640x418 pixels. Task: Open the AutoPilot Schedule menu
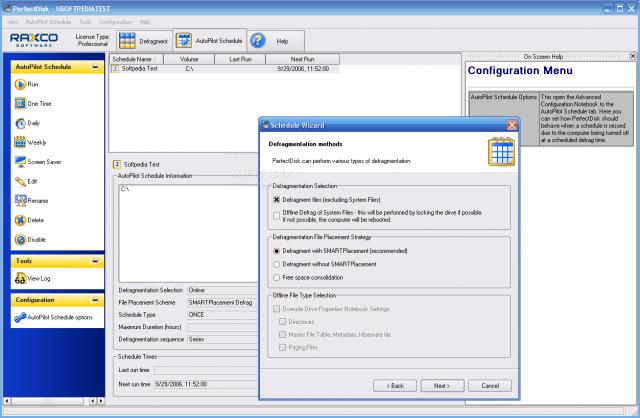48,22
